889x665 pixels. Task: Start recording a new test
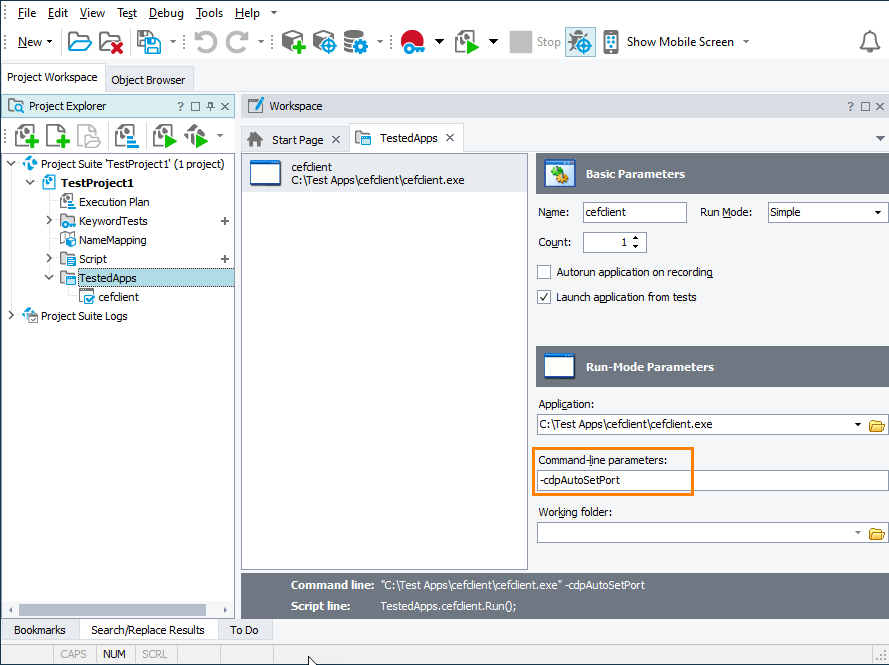(410, 41)
